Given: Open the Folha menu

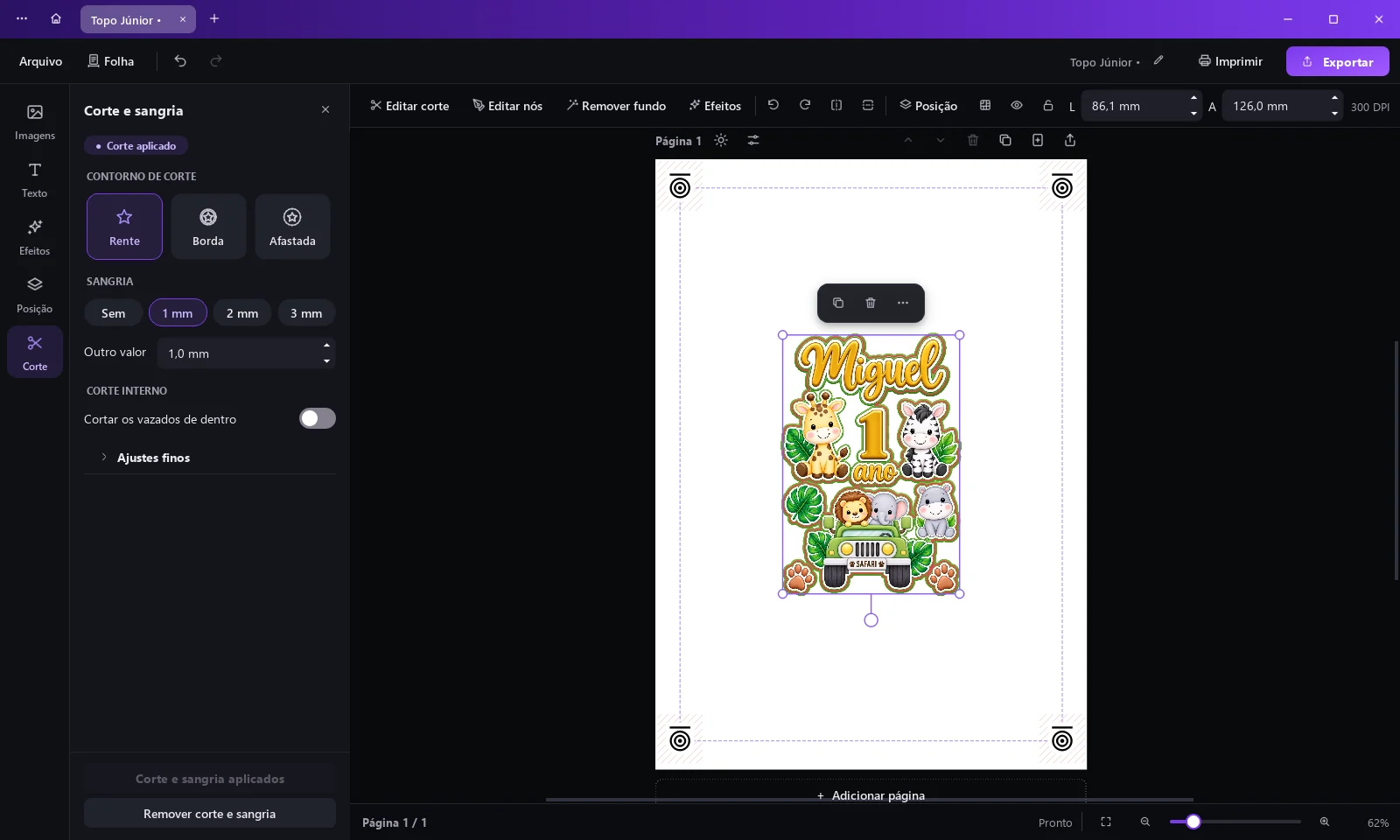Looking at the screenshot, I should [110, 60].
